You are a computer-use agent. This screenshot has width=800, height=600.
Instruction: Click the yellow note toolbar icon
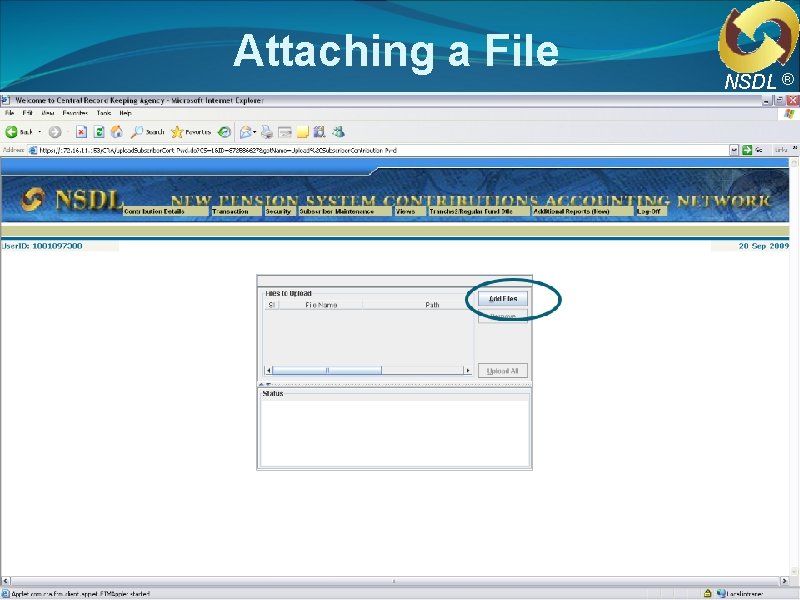[303, 132]
